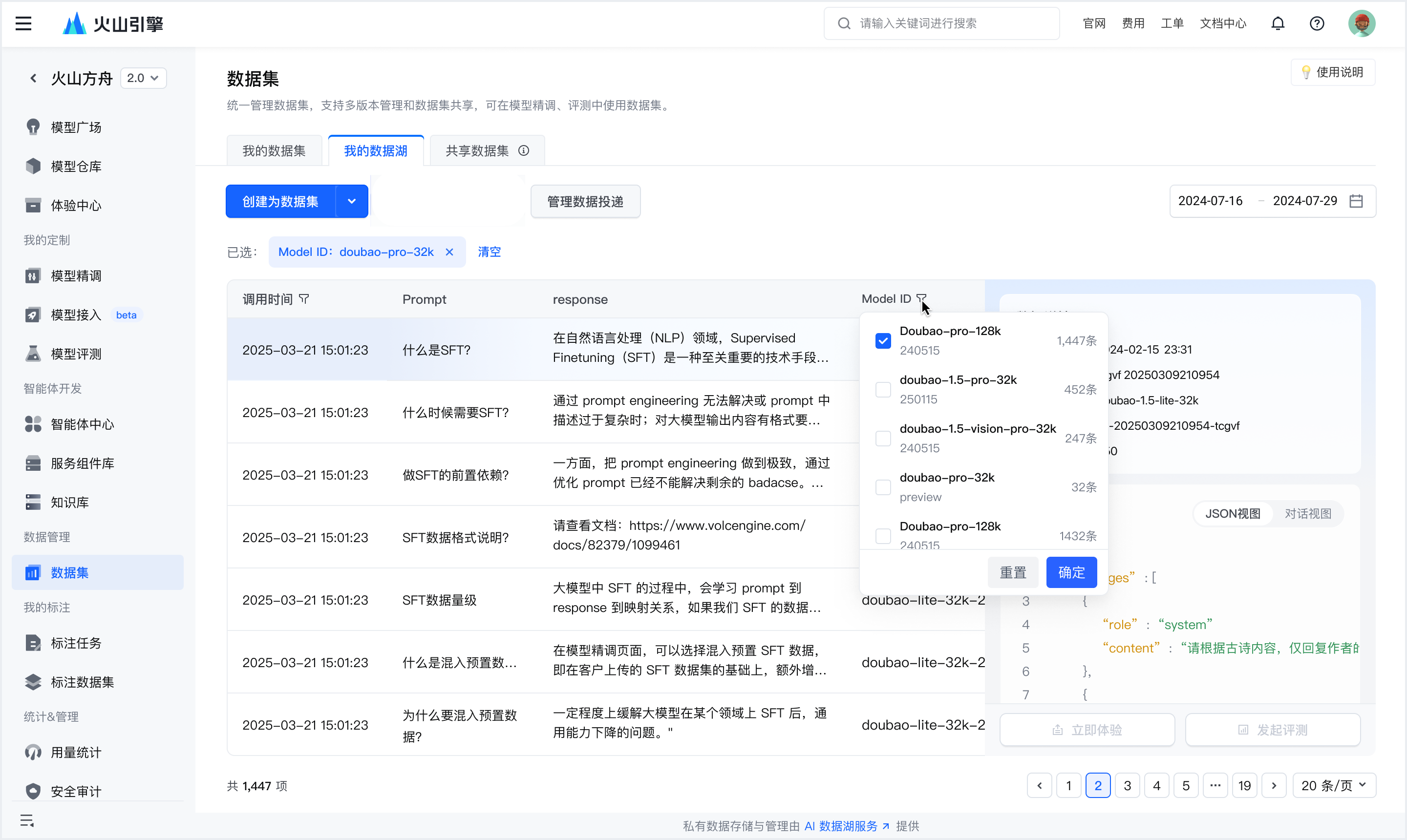The image size is (1407, 840).
Task: Collapse sidebar using bottom-left icon
Action: (x=26, y=820)
